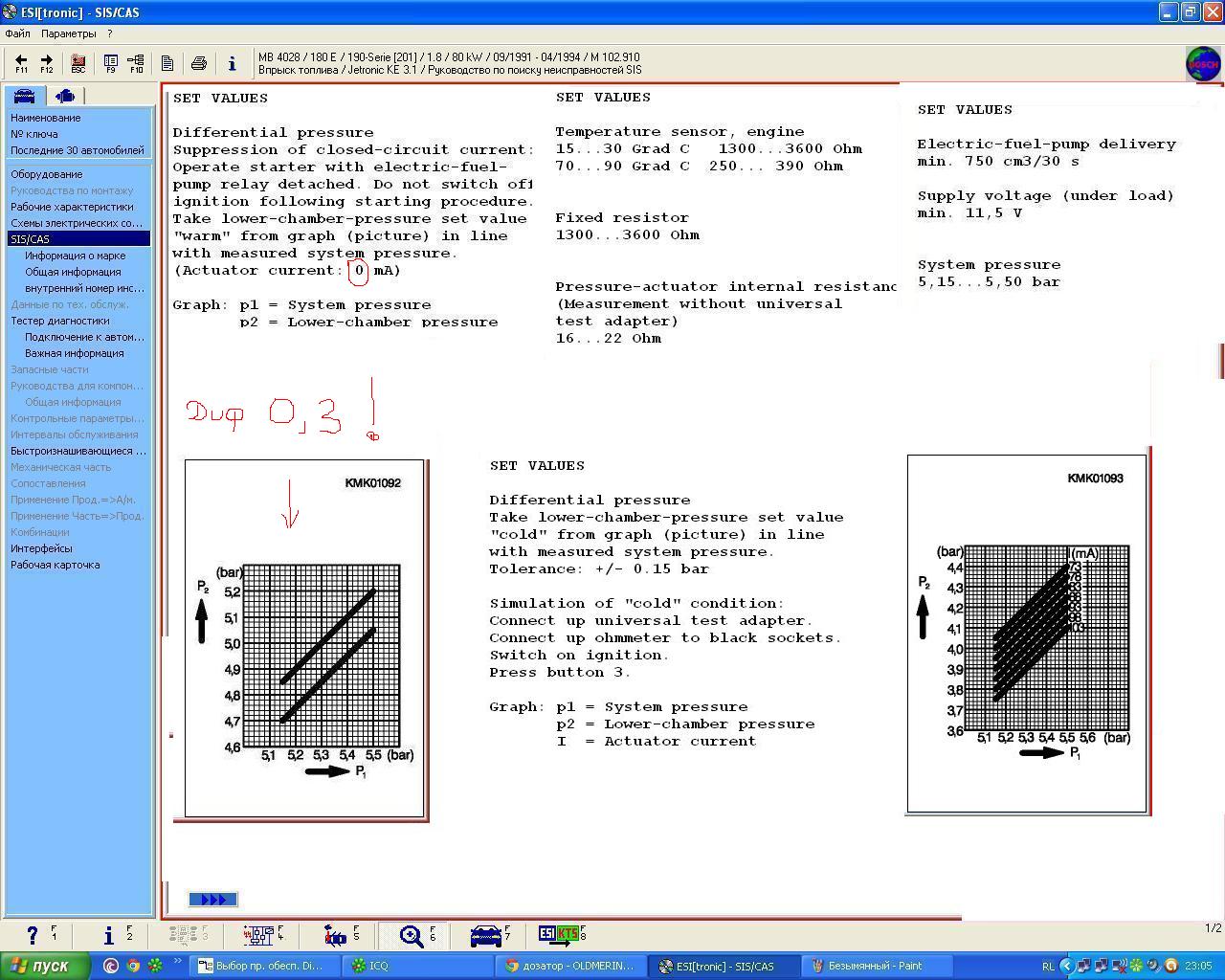Select Тестер диагностики in the sidebar
1225x980 pixels.
(59, 321)
